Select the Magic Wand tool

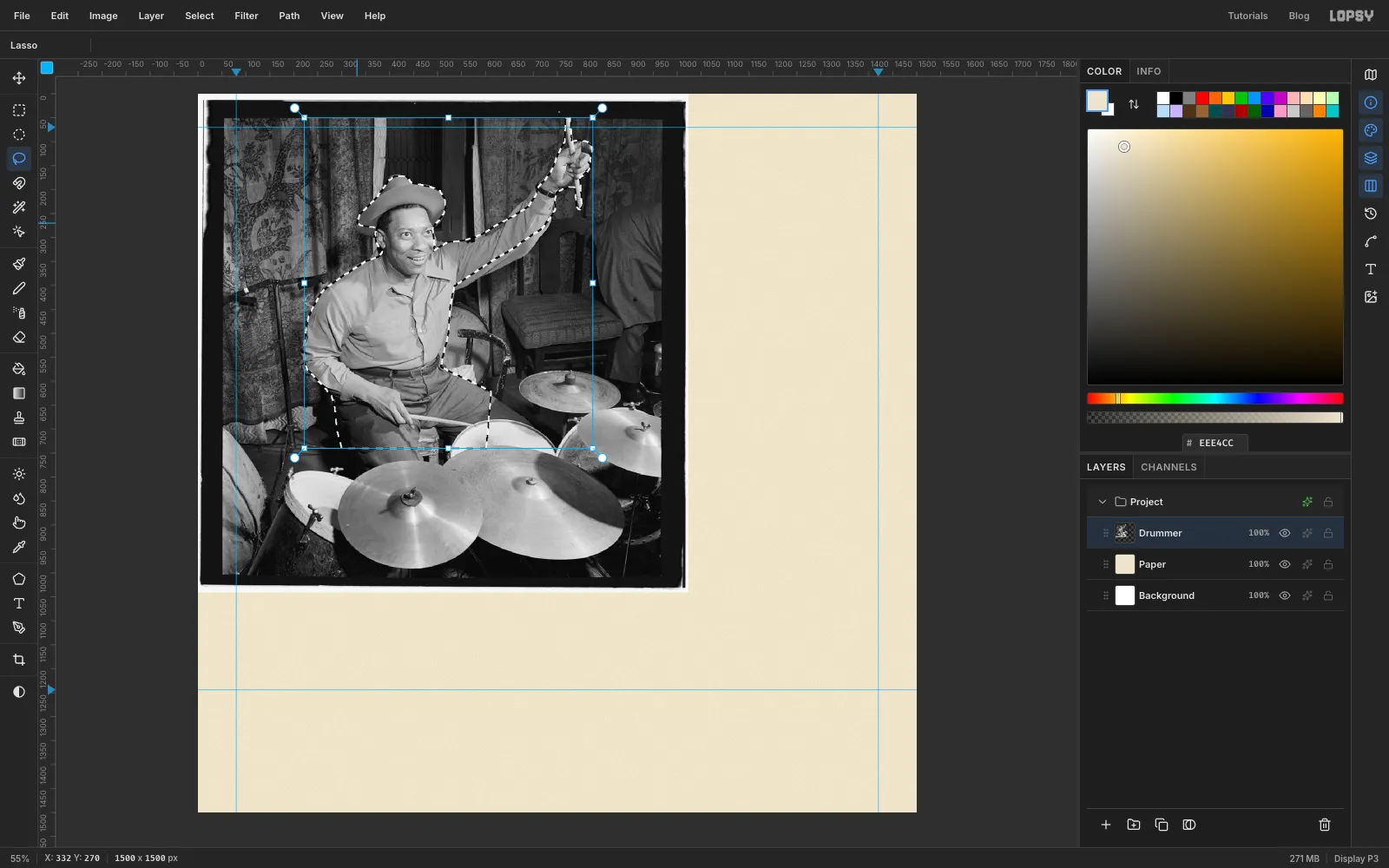point(19,207)
